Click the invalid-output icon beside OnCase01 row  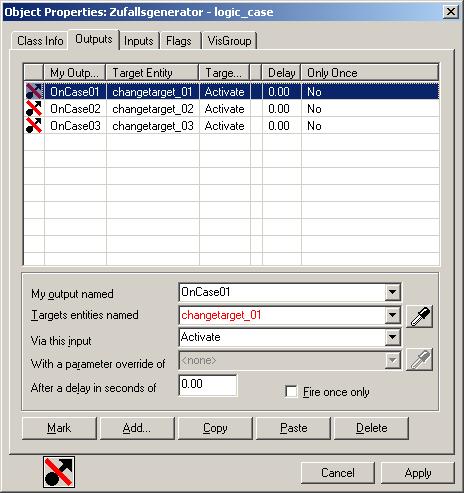pyautogui.click(x=34, y=91)
